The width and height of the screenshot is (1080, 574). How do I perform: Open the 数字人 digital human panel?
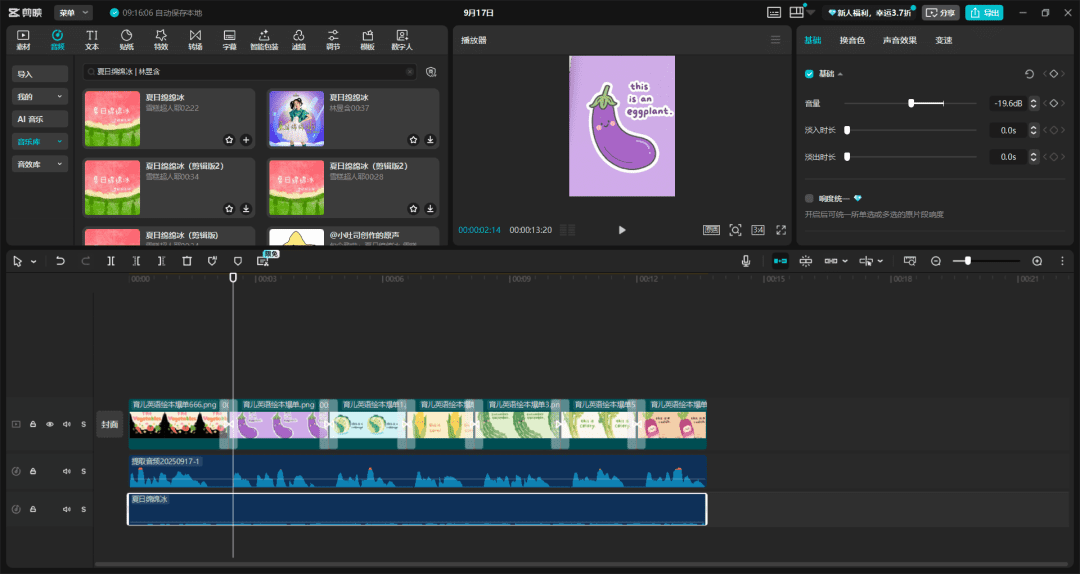[402, 40]
